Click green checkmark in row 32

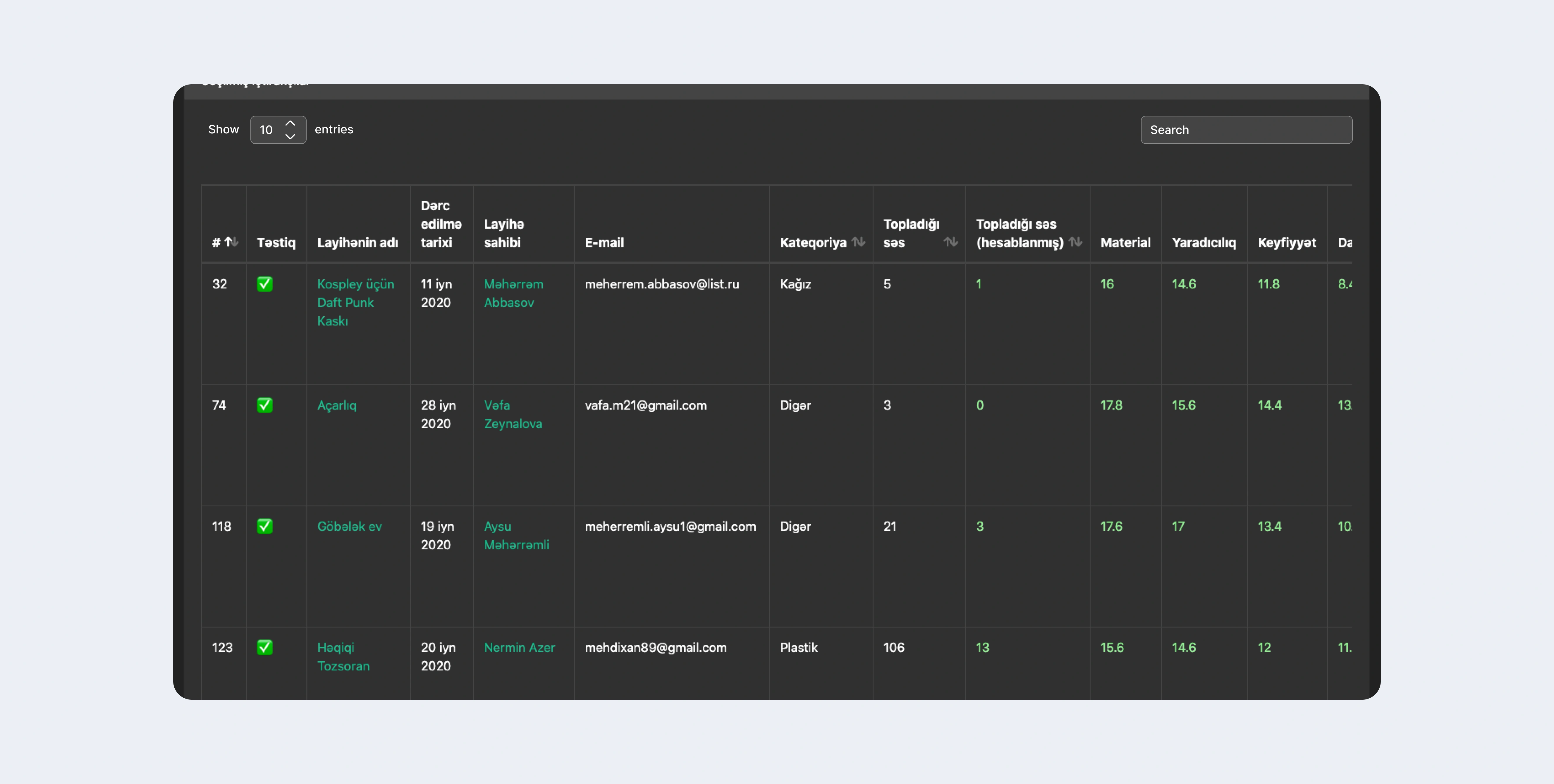264,284
